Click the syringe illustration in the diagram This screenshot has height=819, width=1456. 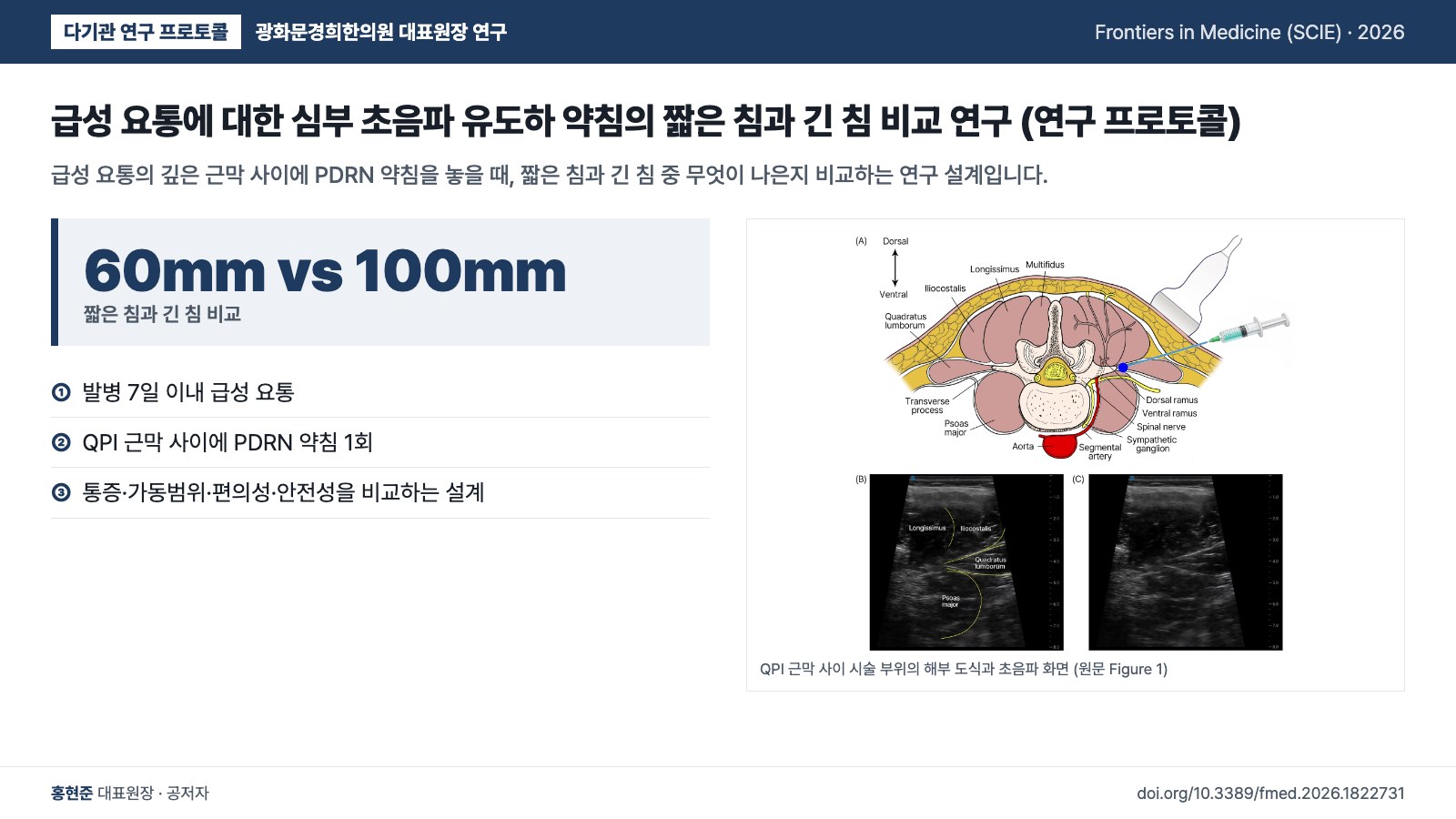[x=1251, y=329]
